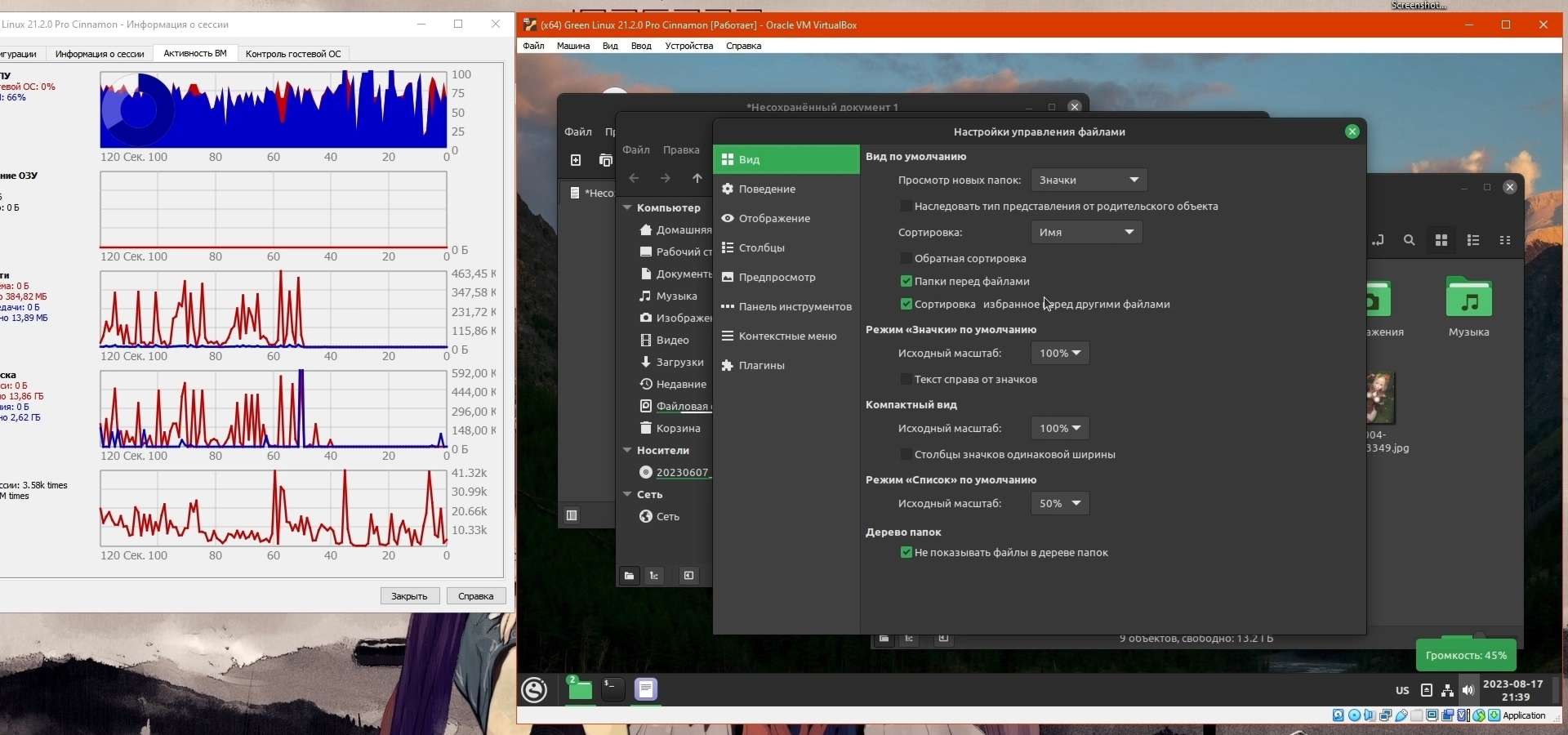
Task: Click the Справка button in session dialog
Action: (476, 596)
